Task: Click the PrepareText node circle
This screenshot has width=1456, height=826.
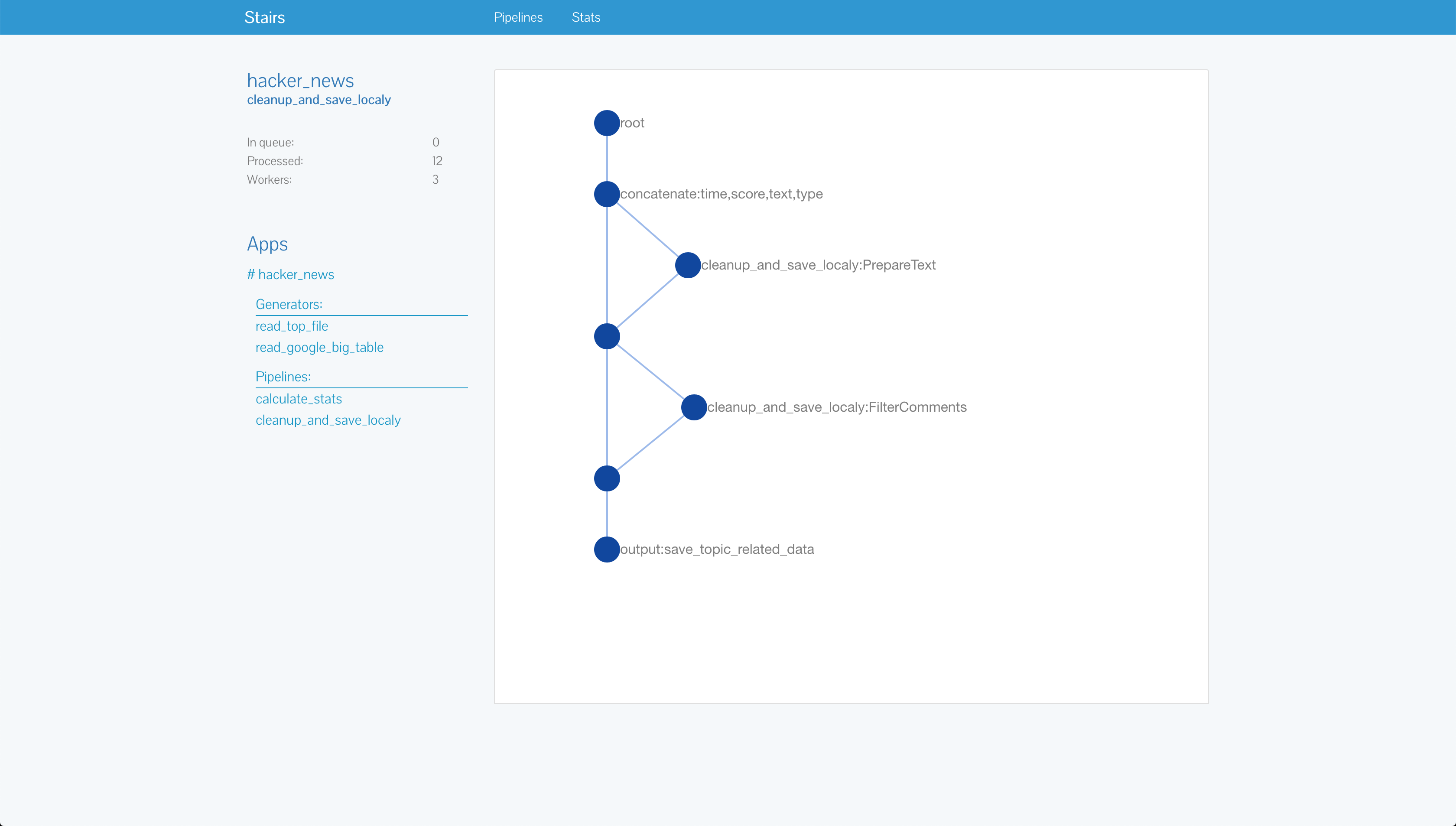Action: tap(687, 265)
